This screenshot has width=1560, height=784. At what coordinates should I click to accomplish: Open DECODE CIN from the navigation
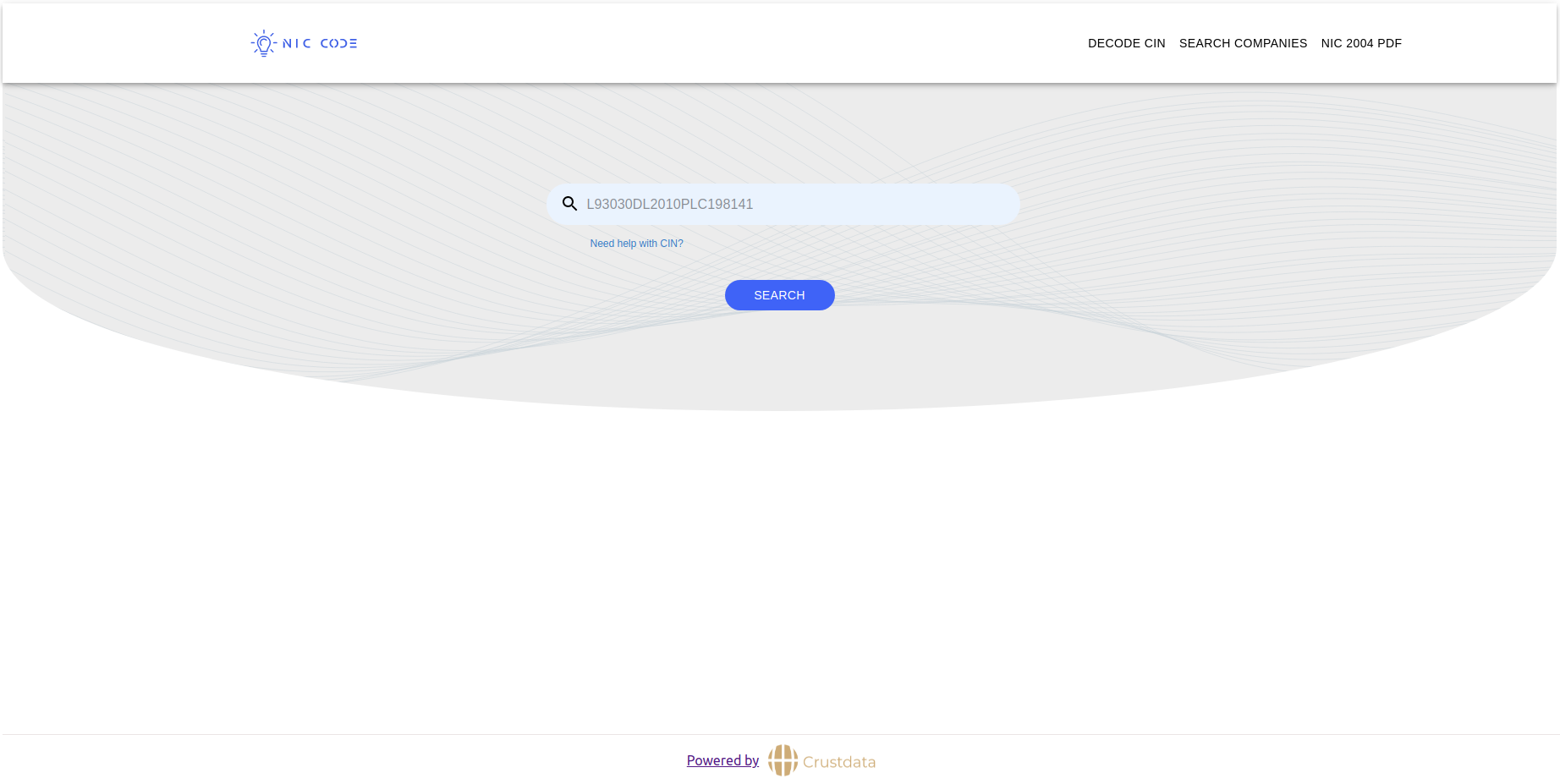(1126, 43)
